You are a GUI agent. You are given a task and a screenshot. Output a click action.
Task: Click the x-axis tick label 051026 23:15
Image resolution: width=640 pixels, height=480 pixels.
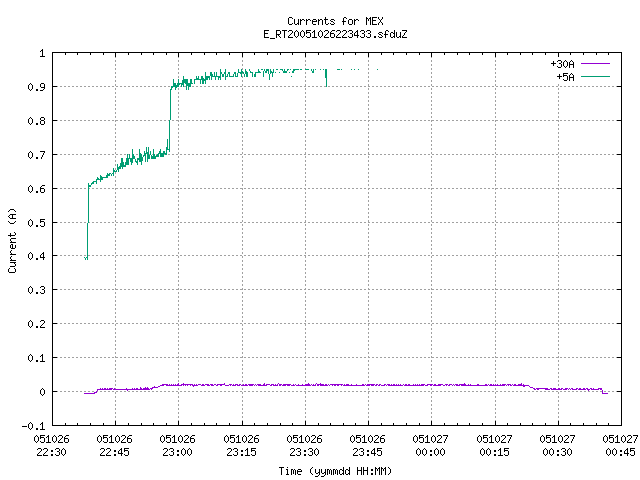tap(242, 446)
